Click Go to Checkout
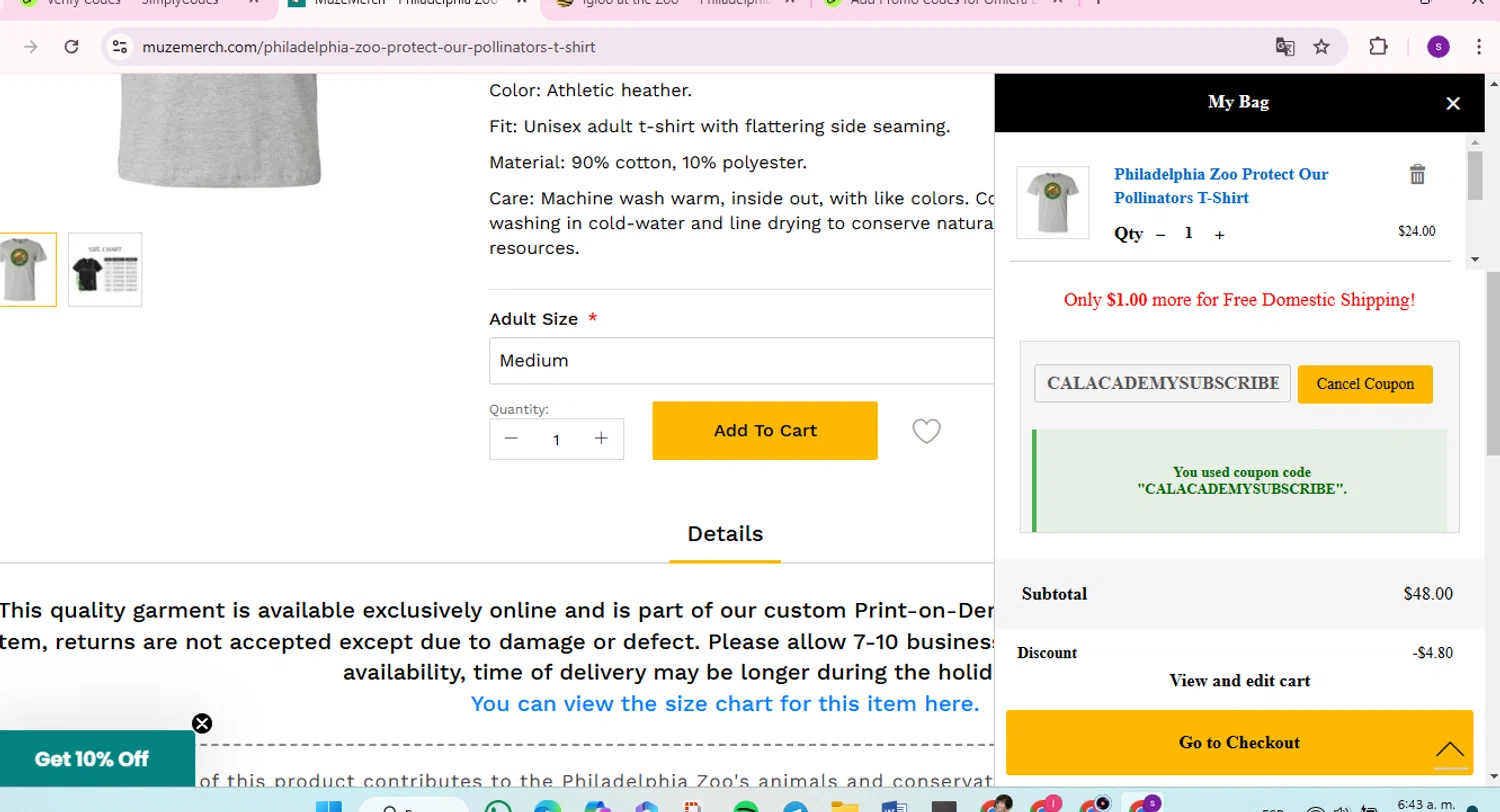The width and height of the screenshot is (1500, 812). (x=1239, y=742)
